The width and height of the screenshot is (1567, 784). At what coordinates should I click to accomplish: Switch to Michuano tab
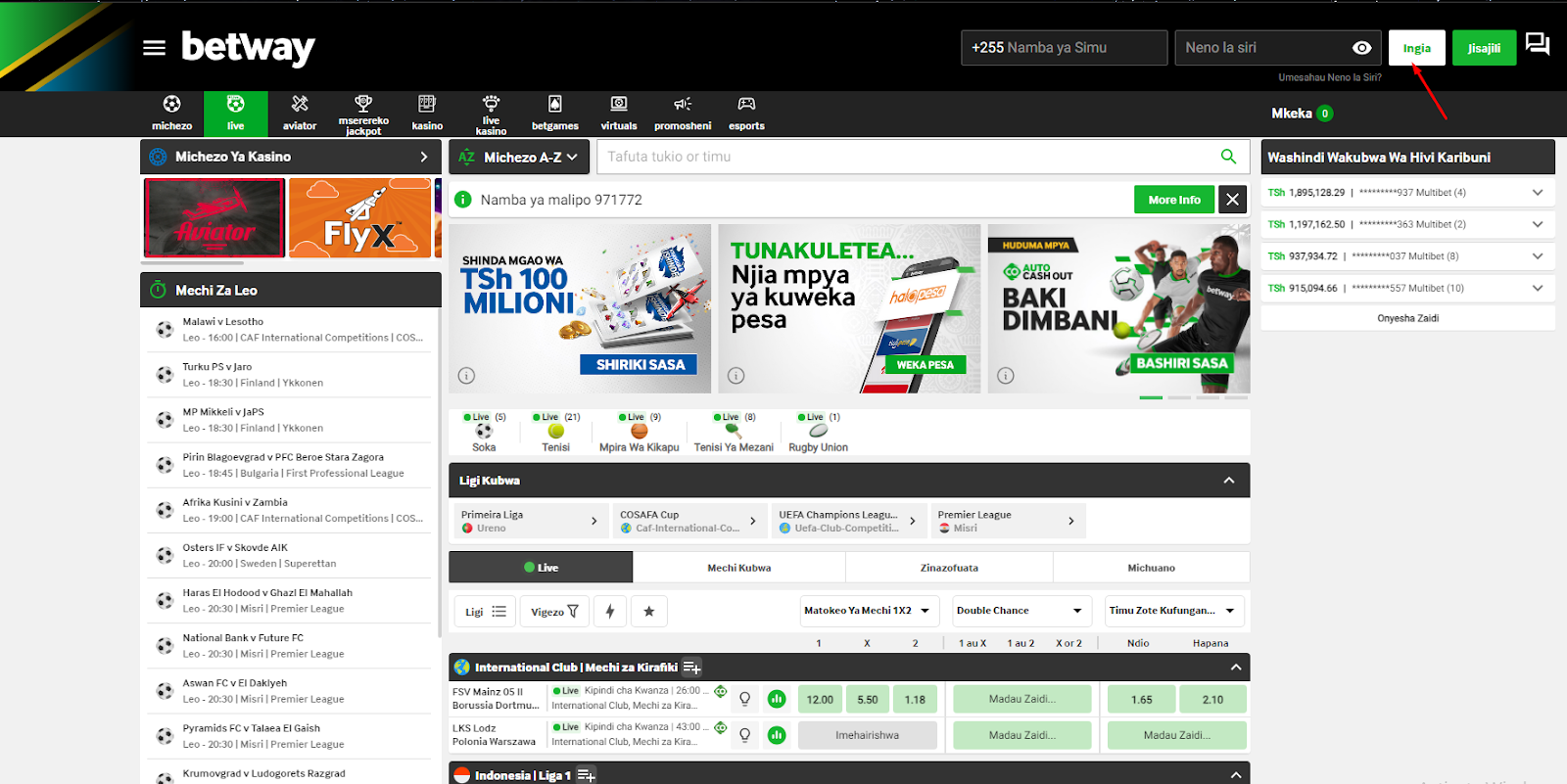(1152, 568)
